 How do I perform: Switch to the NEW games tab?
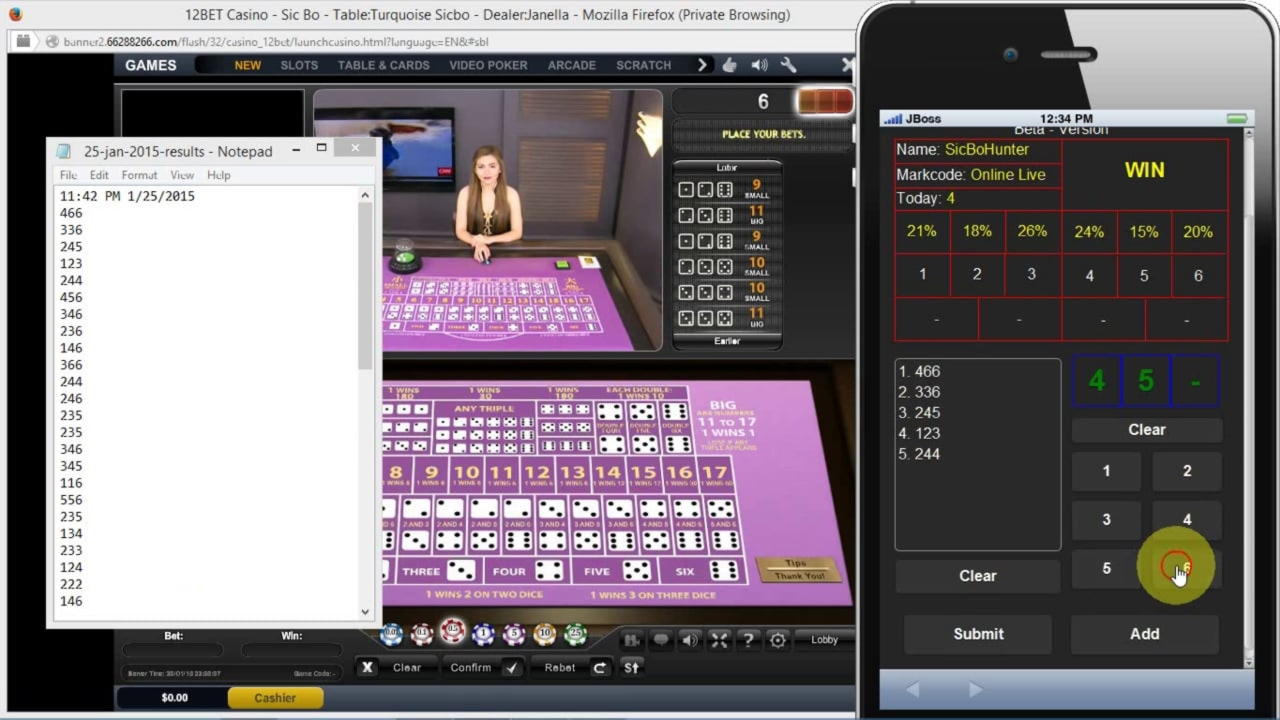pos(248,65)
